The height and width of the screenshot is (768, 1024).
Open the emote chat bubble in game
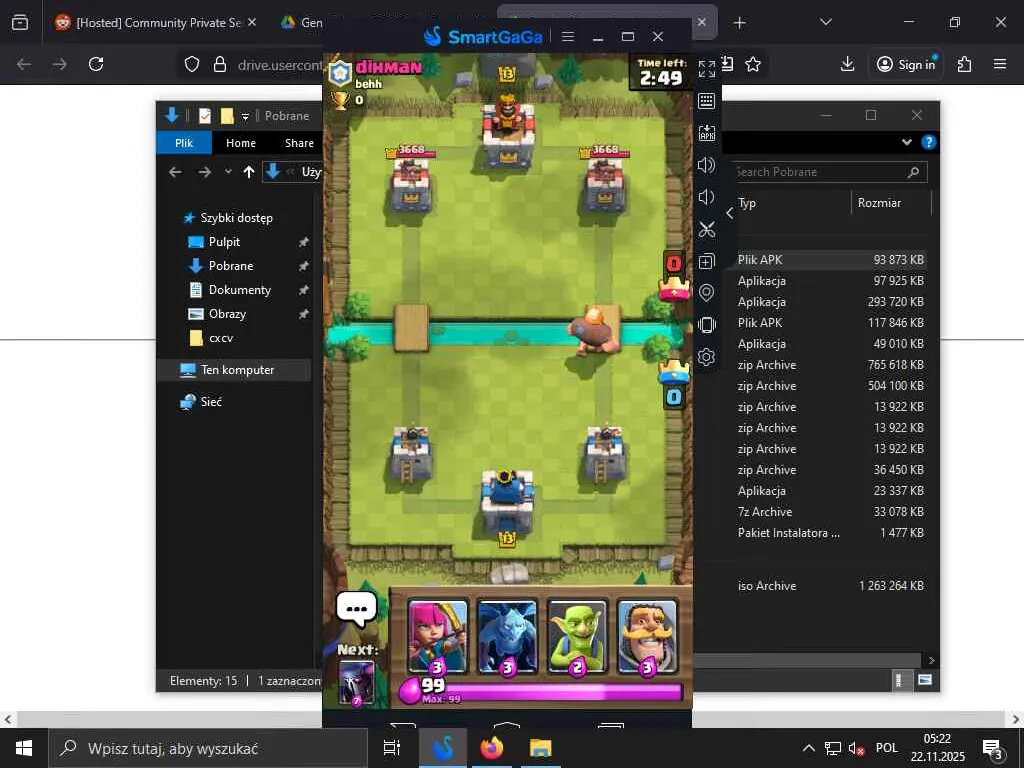[356, 609]
